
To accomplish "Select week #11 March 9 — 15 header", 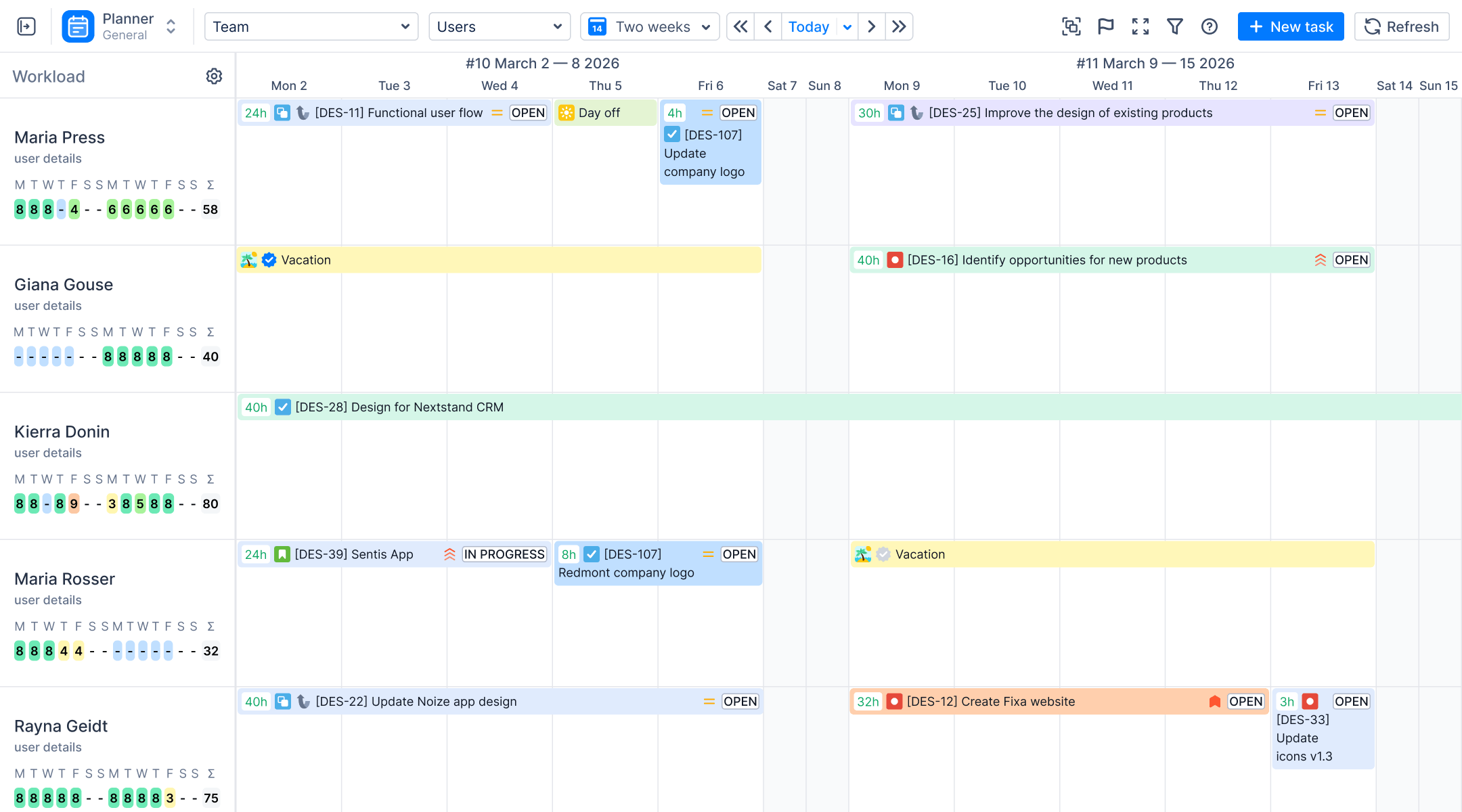I will coord(1155,63).
